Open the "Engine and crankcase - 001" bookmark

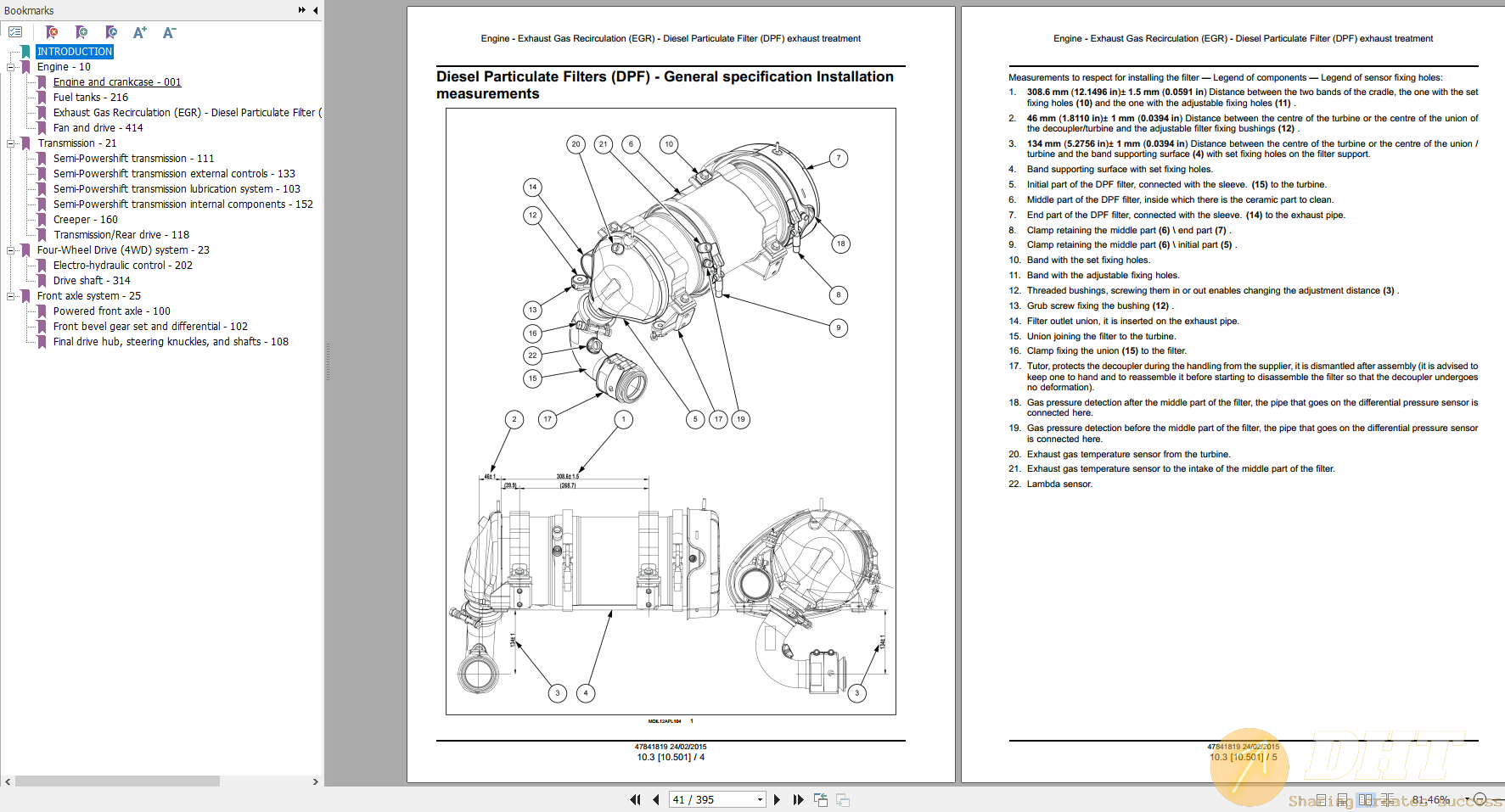[116, 81]
